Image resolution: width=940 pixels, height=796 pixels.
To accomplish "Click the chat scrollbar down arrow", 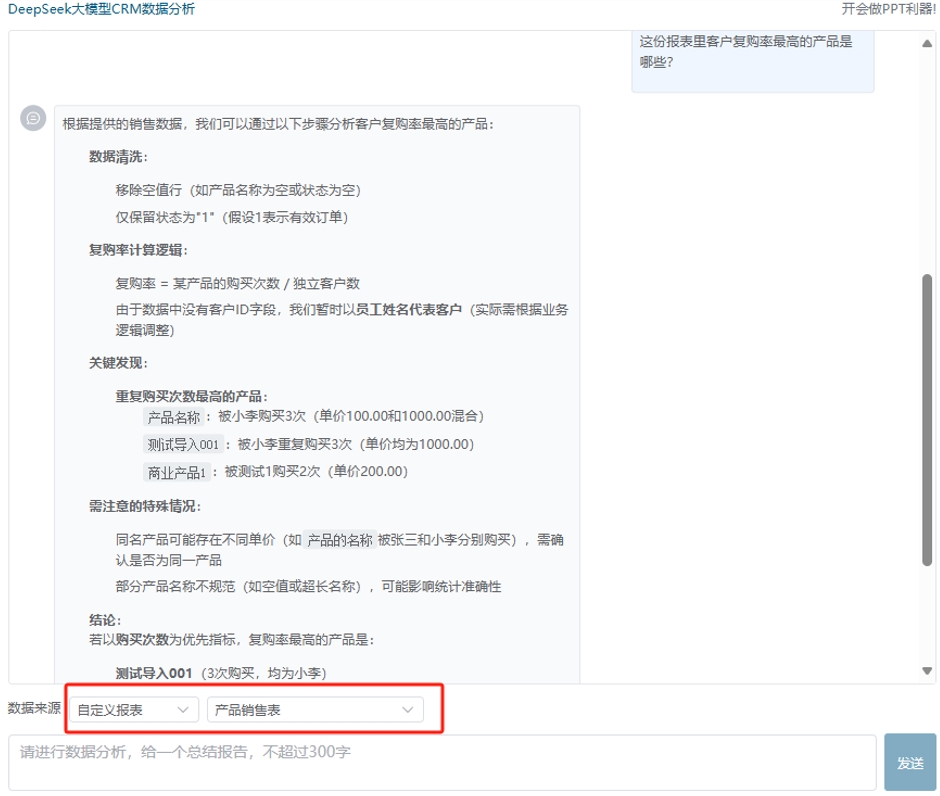I will coord(927,671).
